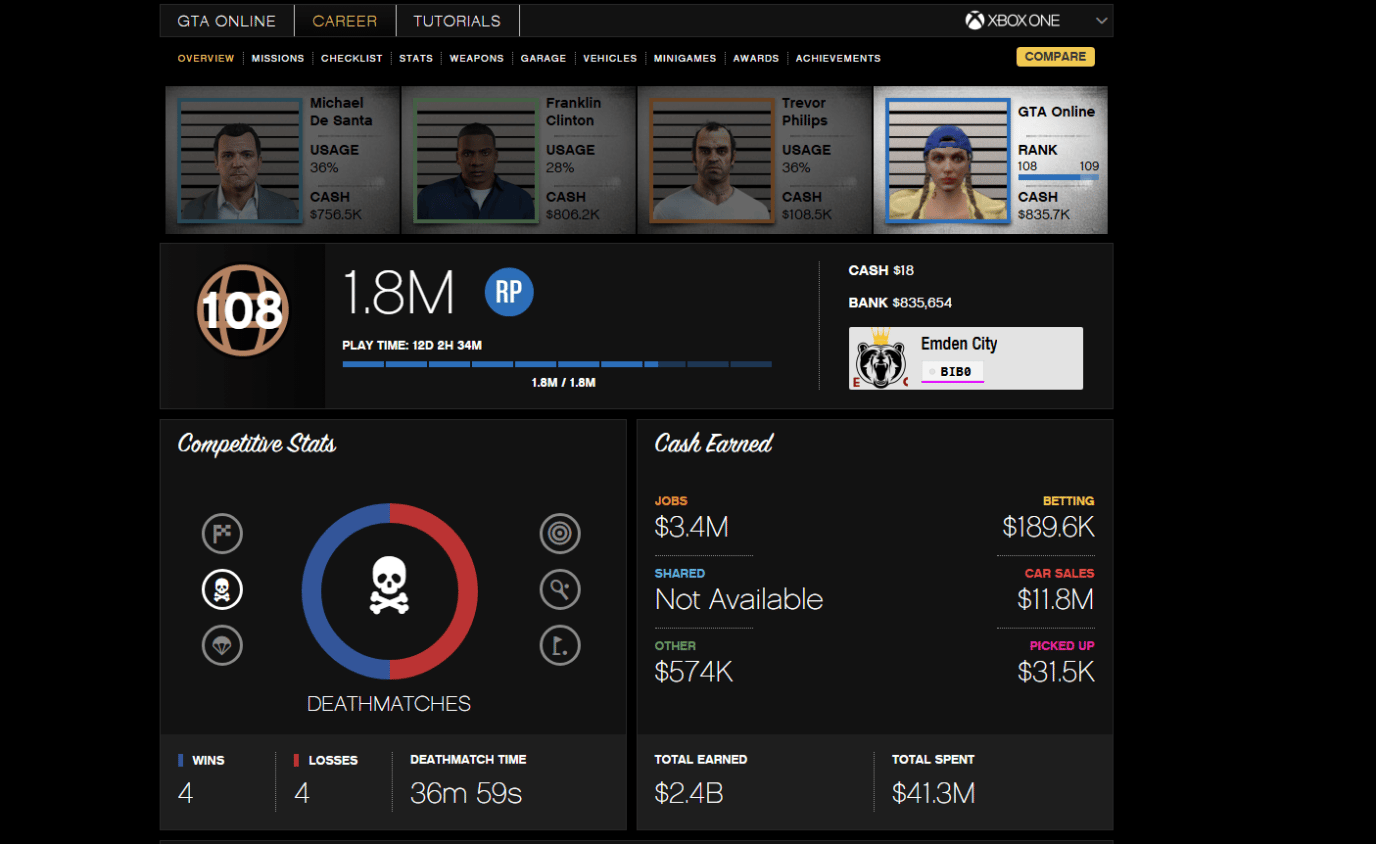
Task: Open the TUTORIALS tab
Action: [457, 21]
